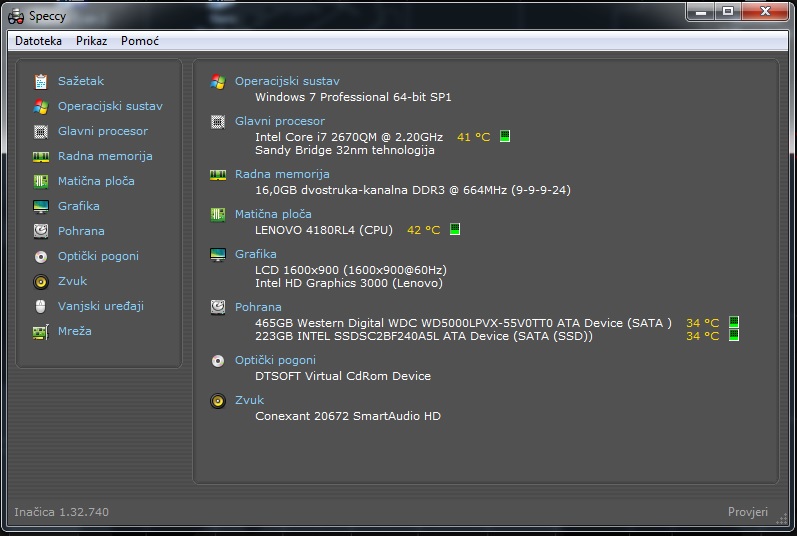Click the Glavni procesor chip icon in sidebar
797x536 pixels.
41,132
